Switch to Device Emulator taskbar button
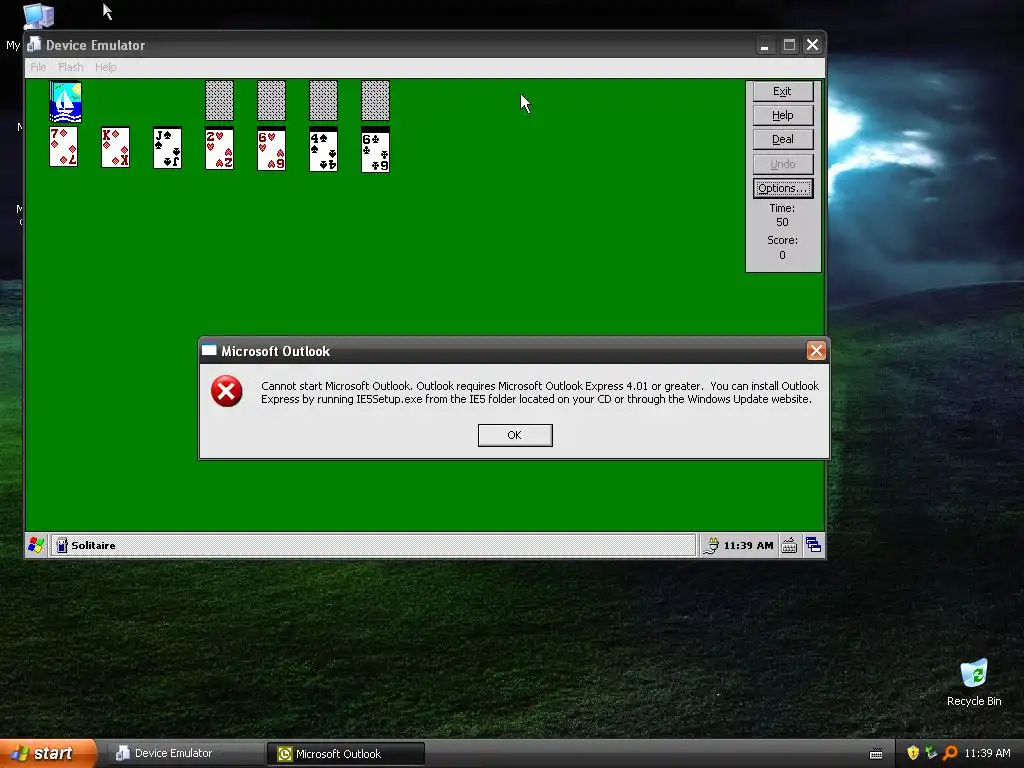 pos(186,753)
